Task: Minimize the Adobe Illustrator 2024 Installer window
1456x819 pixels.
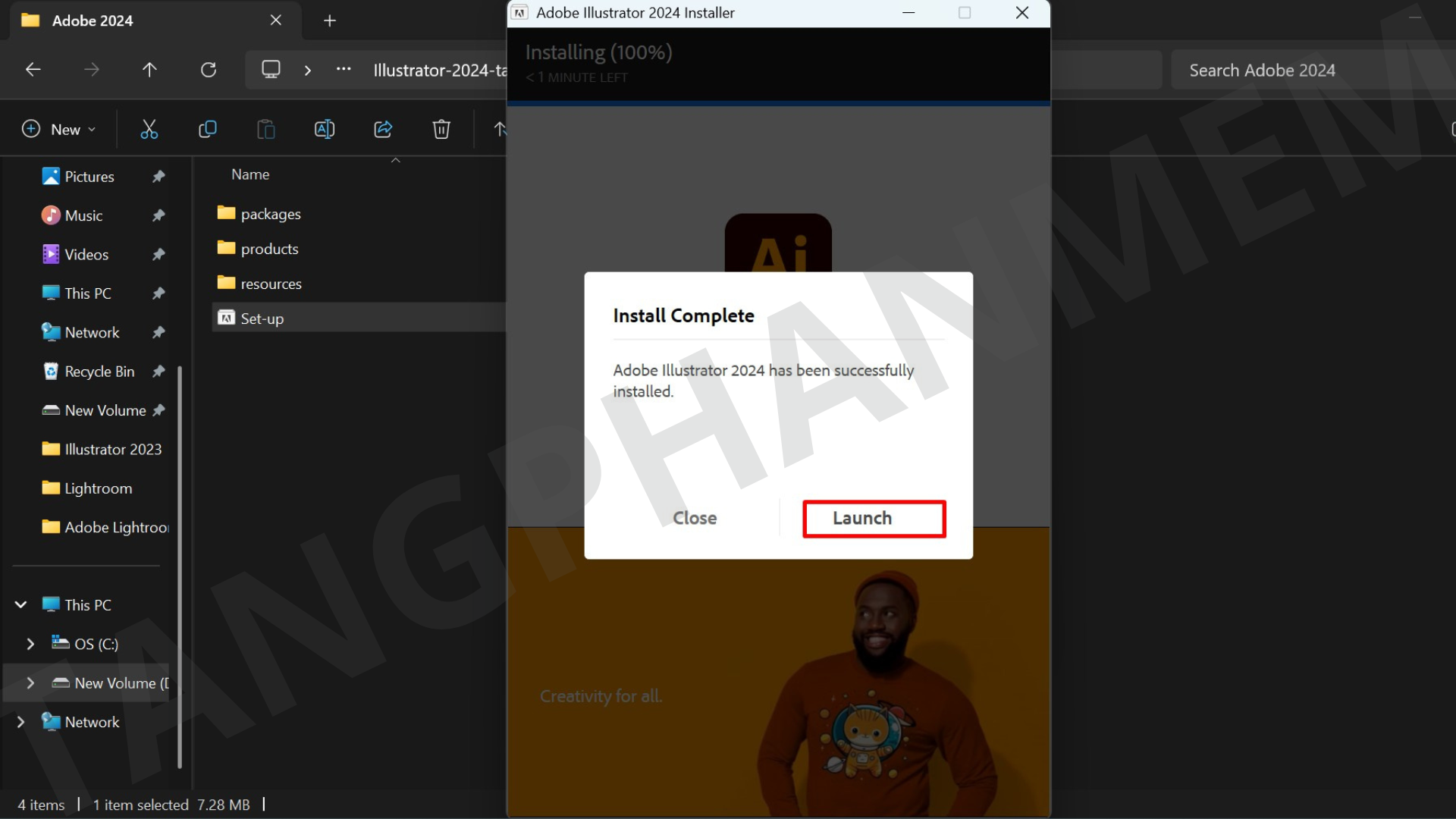Action: point(908,13)
